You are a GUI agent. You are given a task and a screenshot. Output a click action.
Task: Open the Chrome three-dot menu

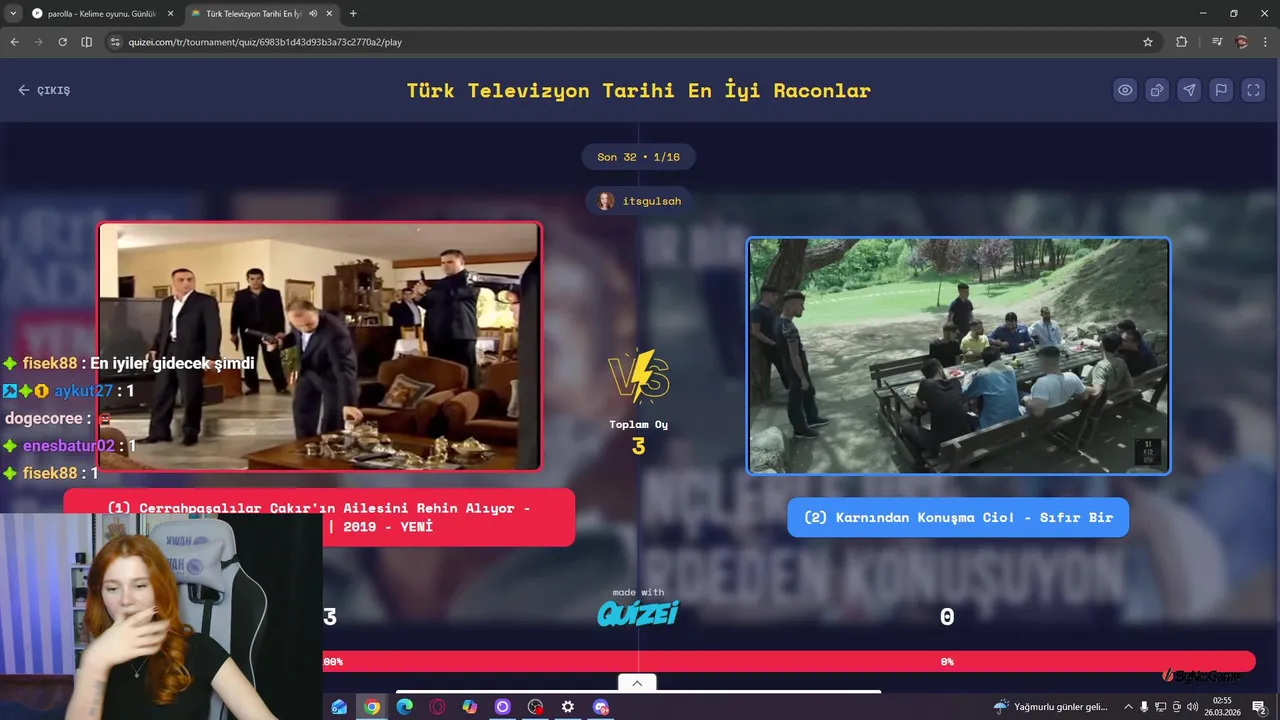1265,42
